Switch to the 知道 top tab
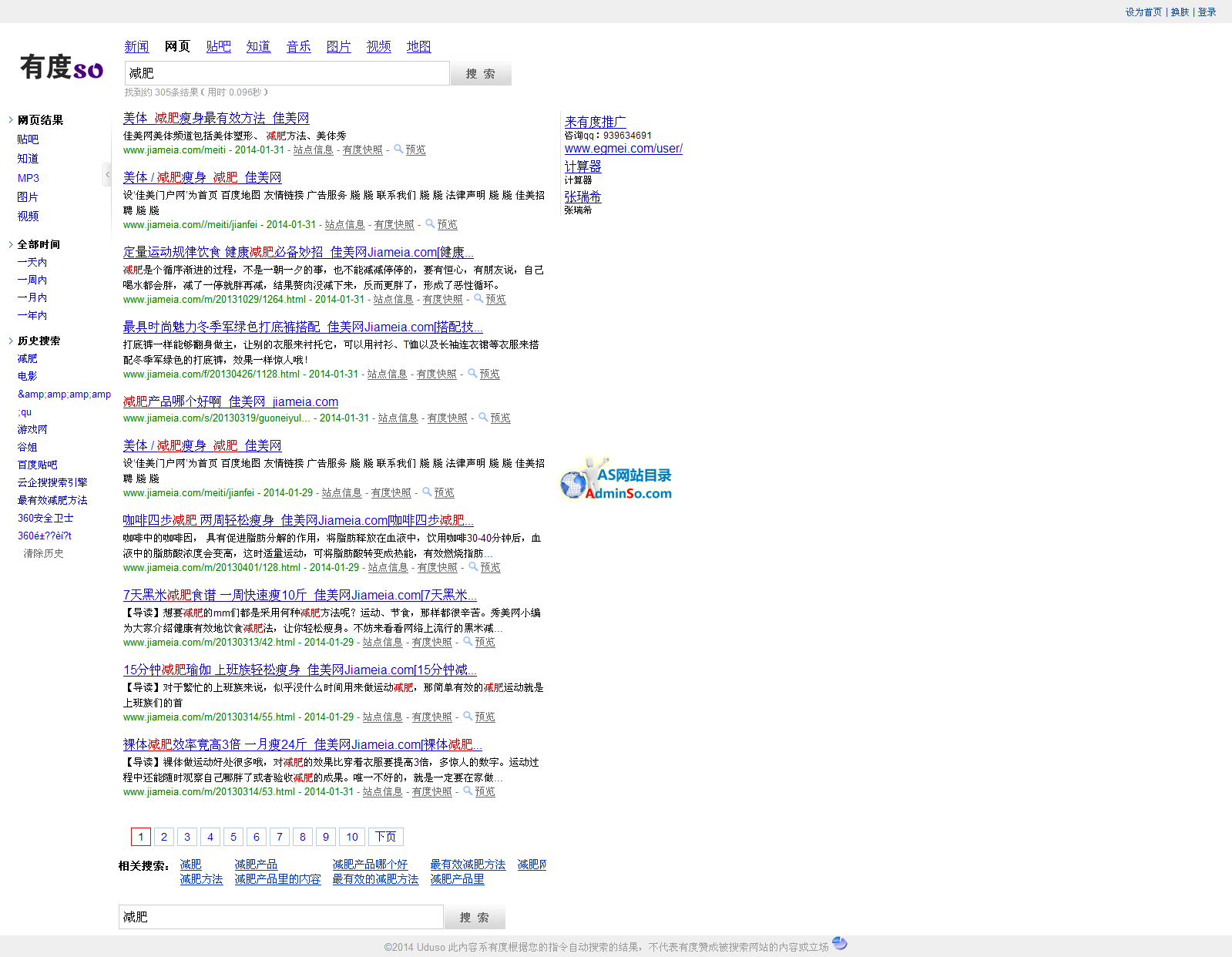 click(258, 46)
